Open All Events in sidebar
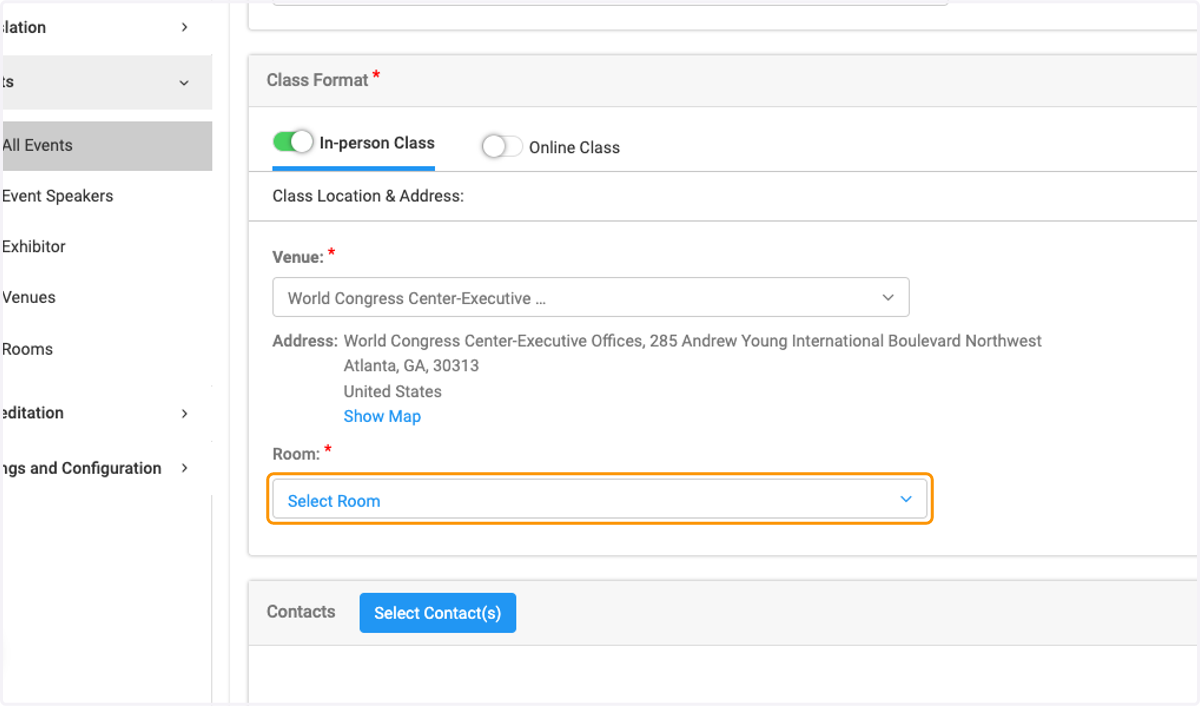Screen dimensions: 1200x706 click(x=106, y=146)
